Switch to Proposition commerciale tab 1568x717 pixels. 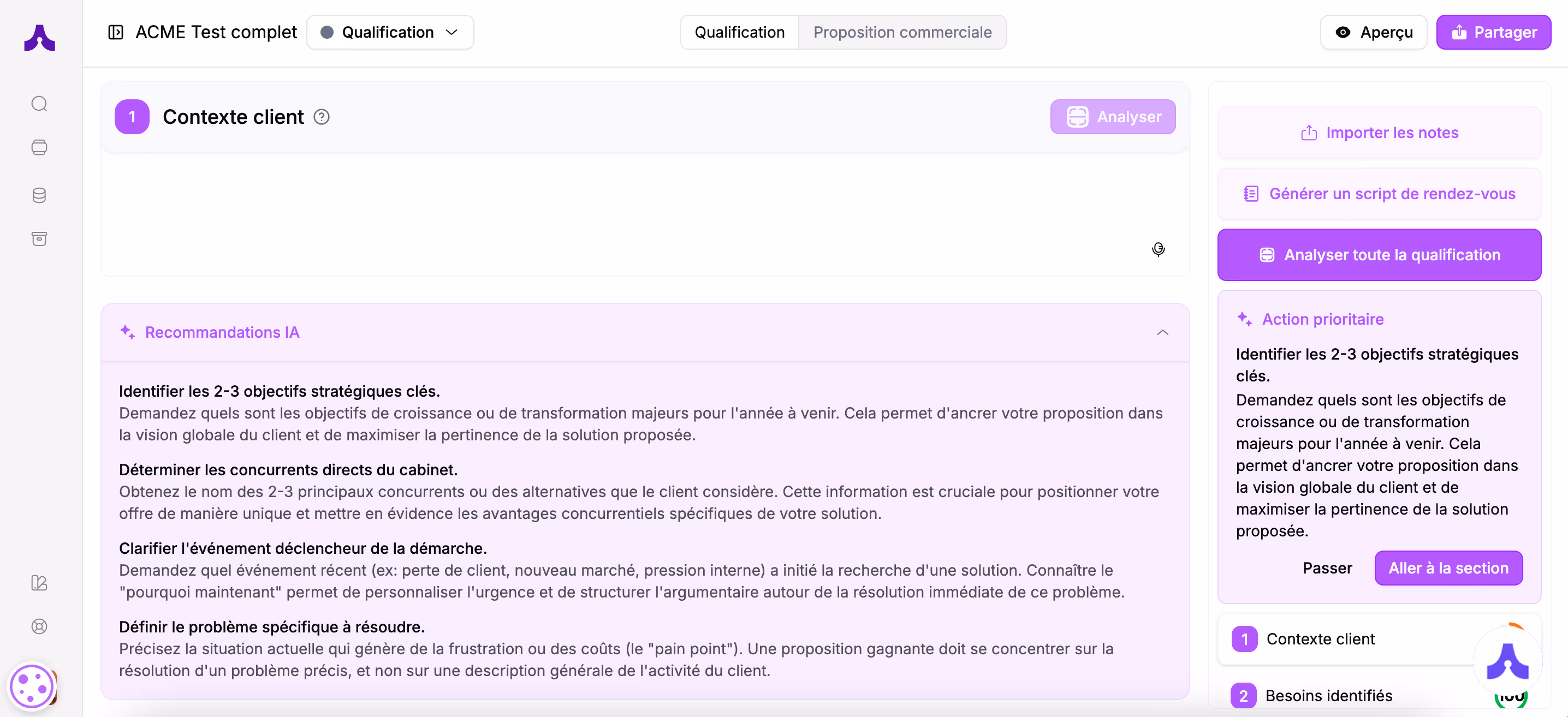(902, 32)
